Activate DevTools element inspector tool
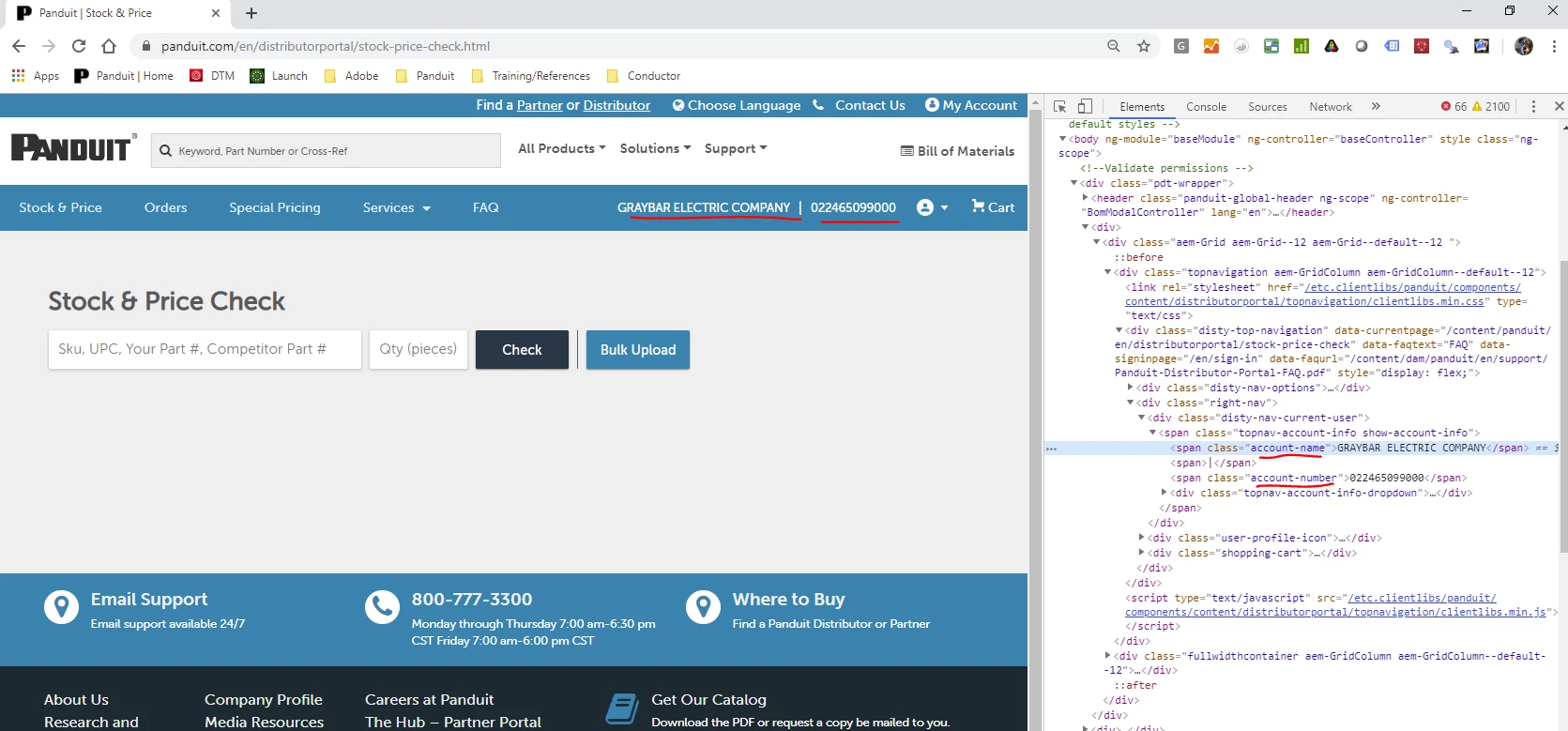 pos(1060,107)
